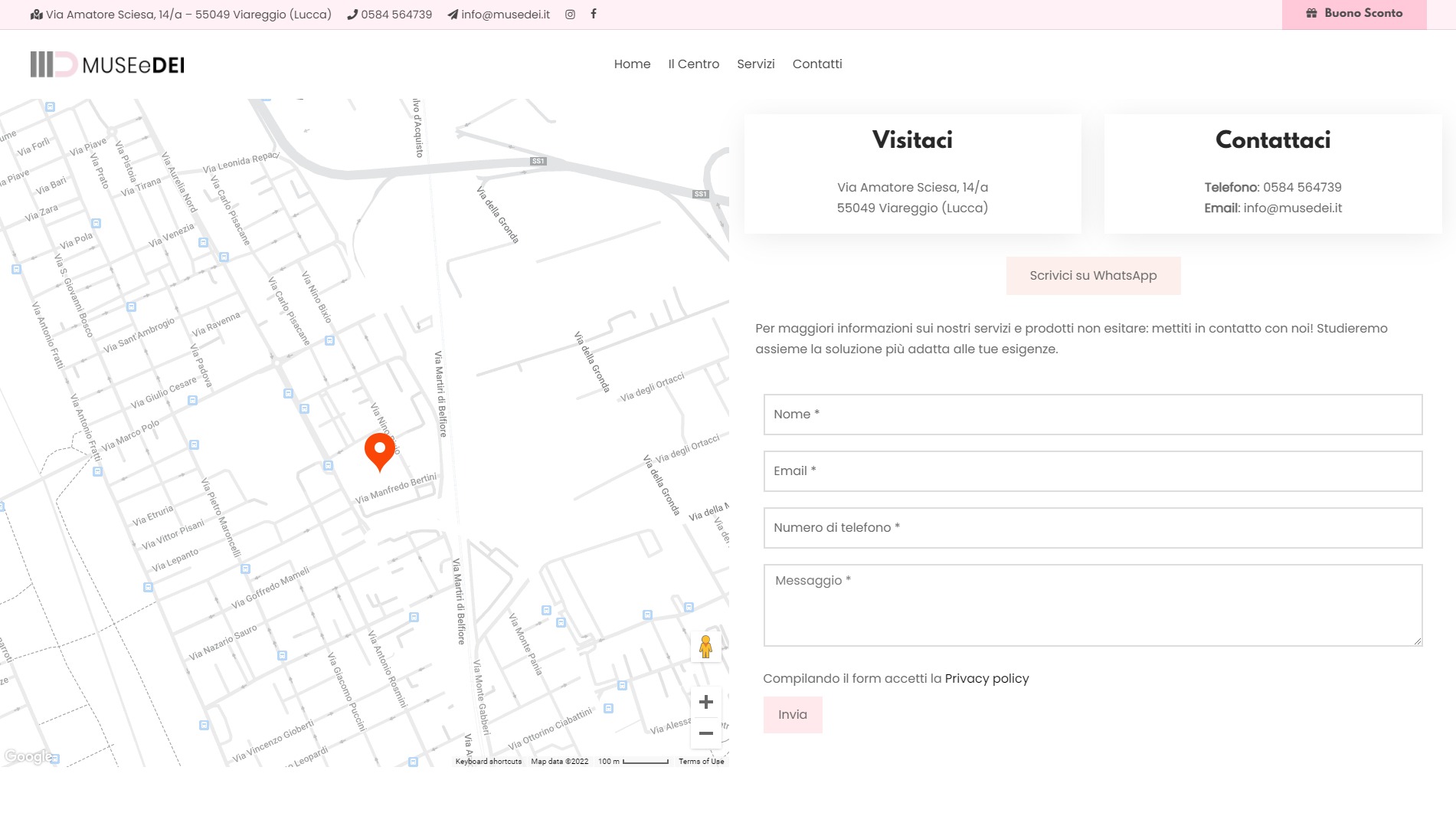Click the Instagram icon in top bar
The width and height of the screenshot is (1456, 813).
pos(570,15)
